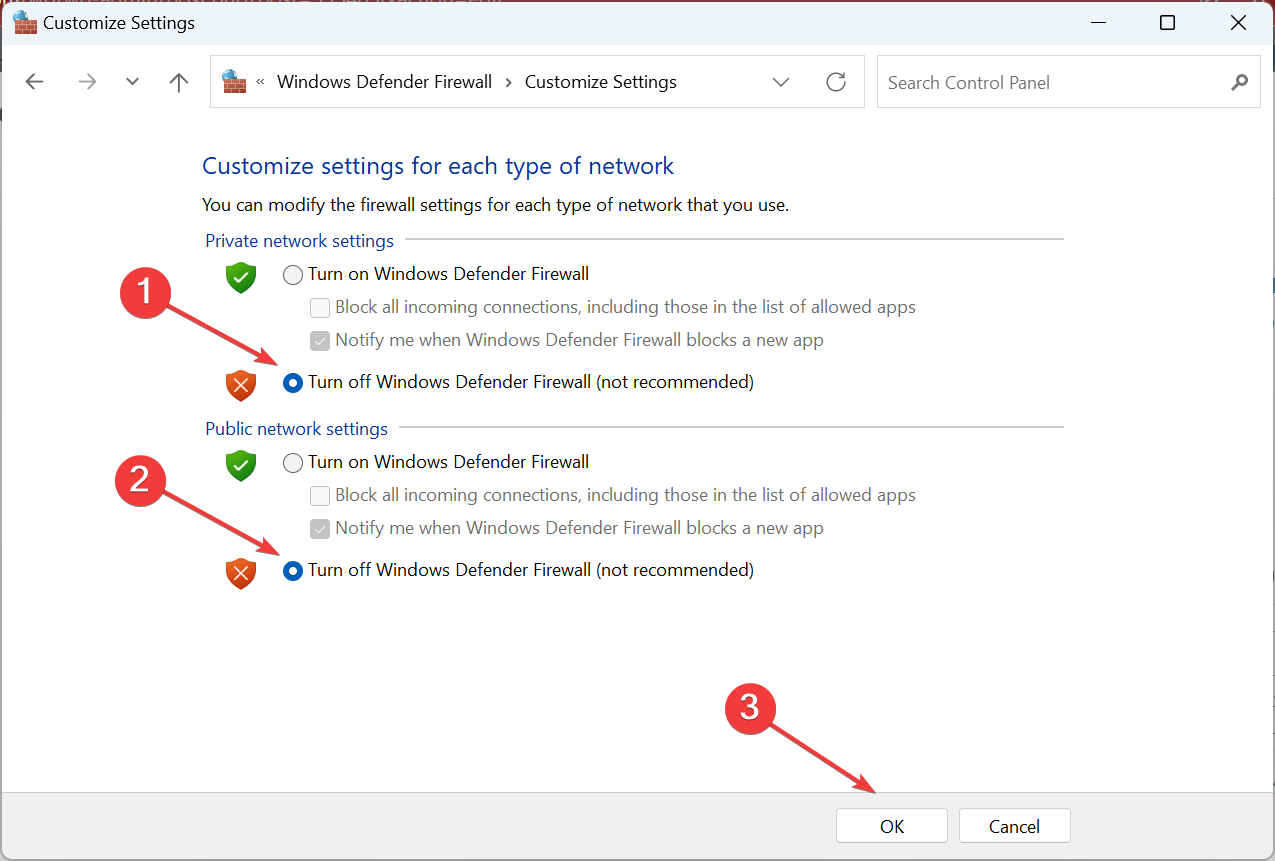Check public Block all incoming connections
This screenshot has width=1275, height=861.
[320, 496]
